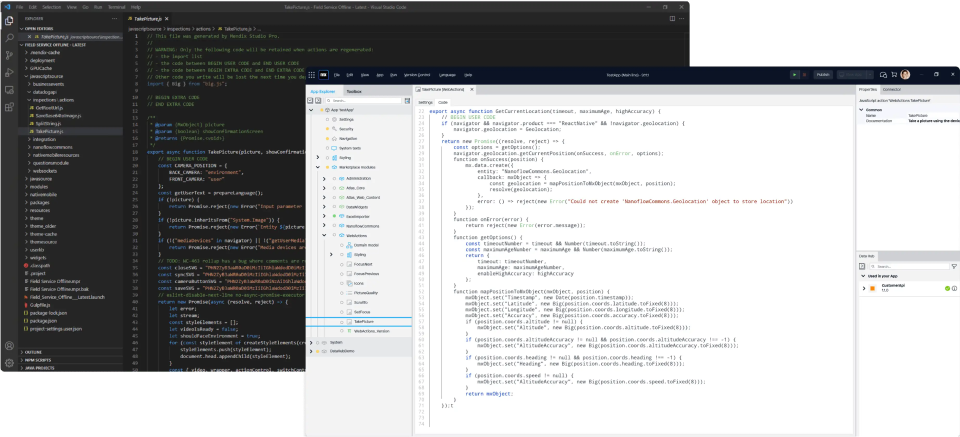Open Source Control in VS Code activity bar
Screen dimensions: 960x437
[9, 54]
